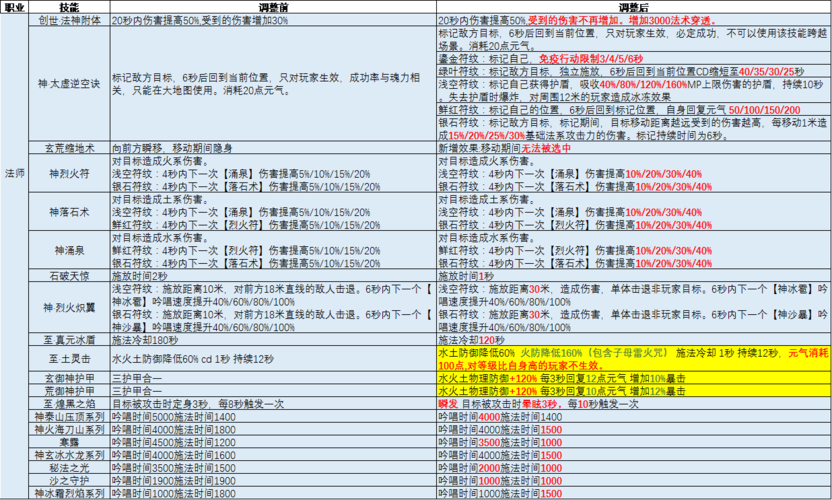Click the 吟唱时间1900施法时间1900 cell
The width and height of the screenshot is (832, 500).
click(x=273, y=480)
